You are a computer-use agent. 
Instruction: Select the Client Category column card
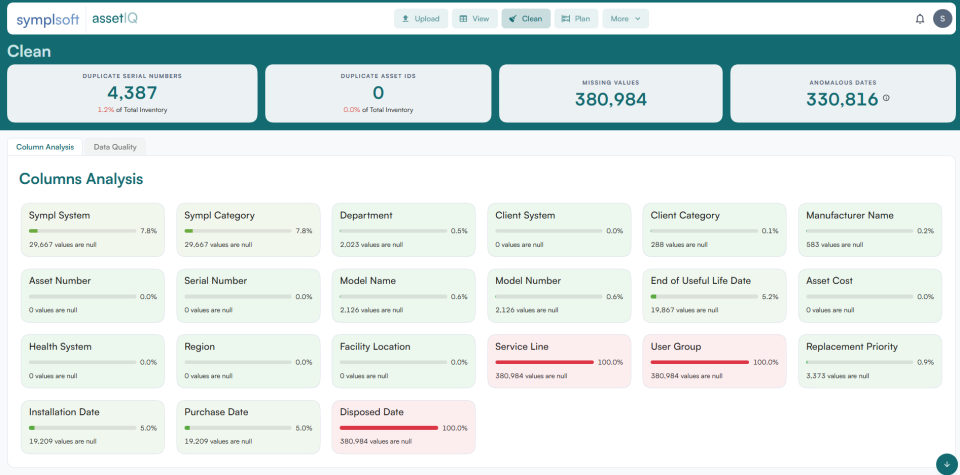click(714, 230)
